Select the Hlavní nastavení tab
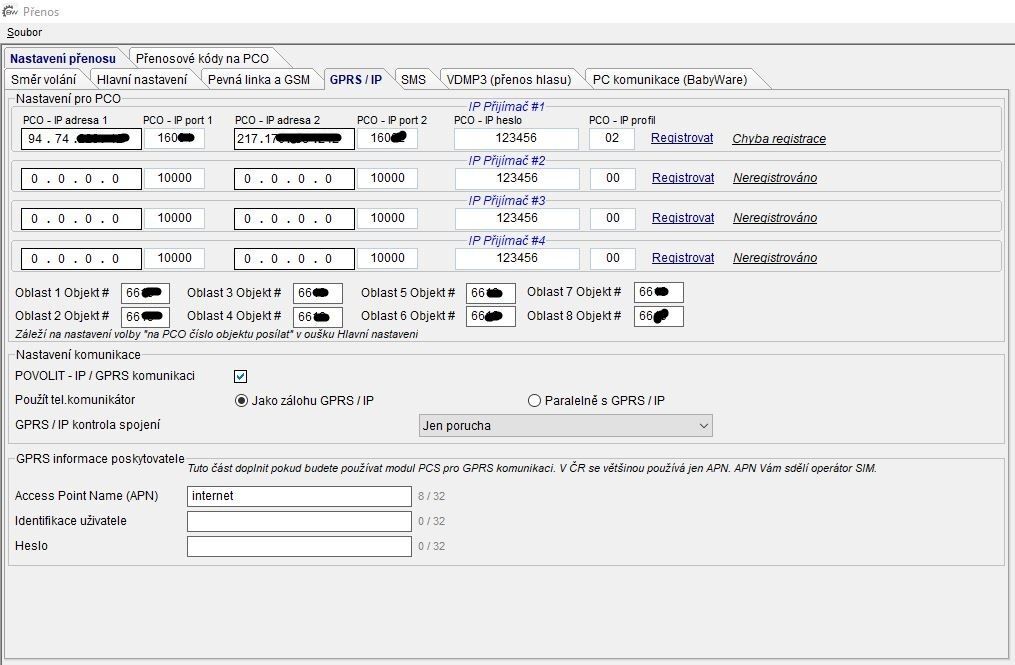Viewport: 1015px width, 665px height. [x=141, y=79]
